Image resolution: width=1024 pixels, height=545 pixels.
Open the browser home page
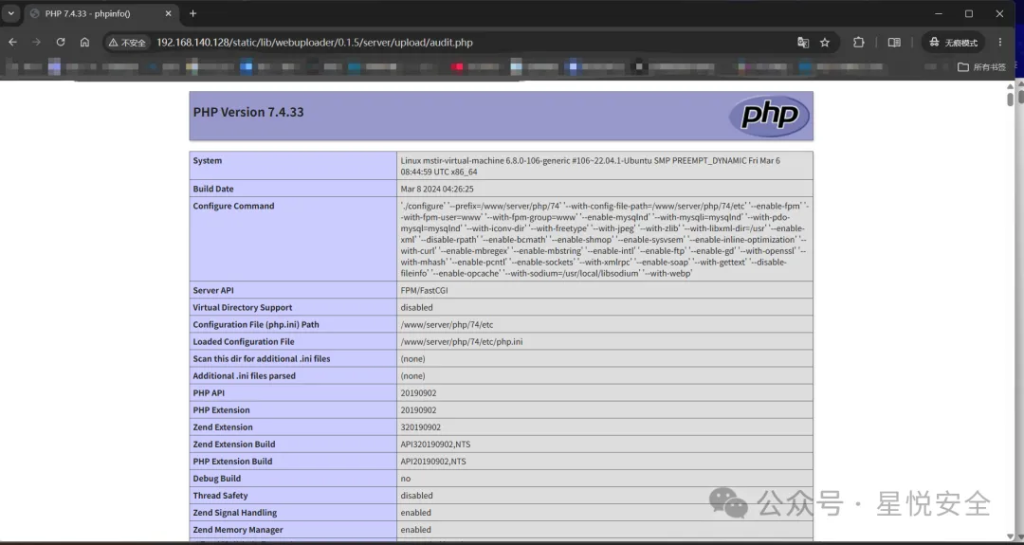click(x=85, y=42)
